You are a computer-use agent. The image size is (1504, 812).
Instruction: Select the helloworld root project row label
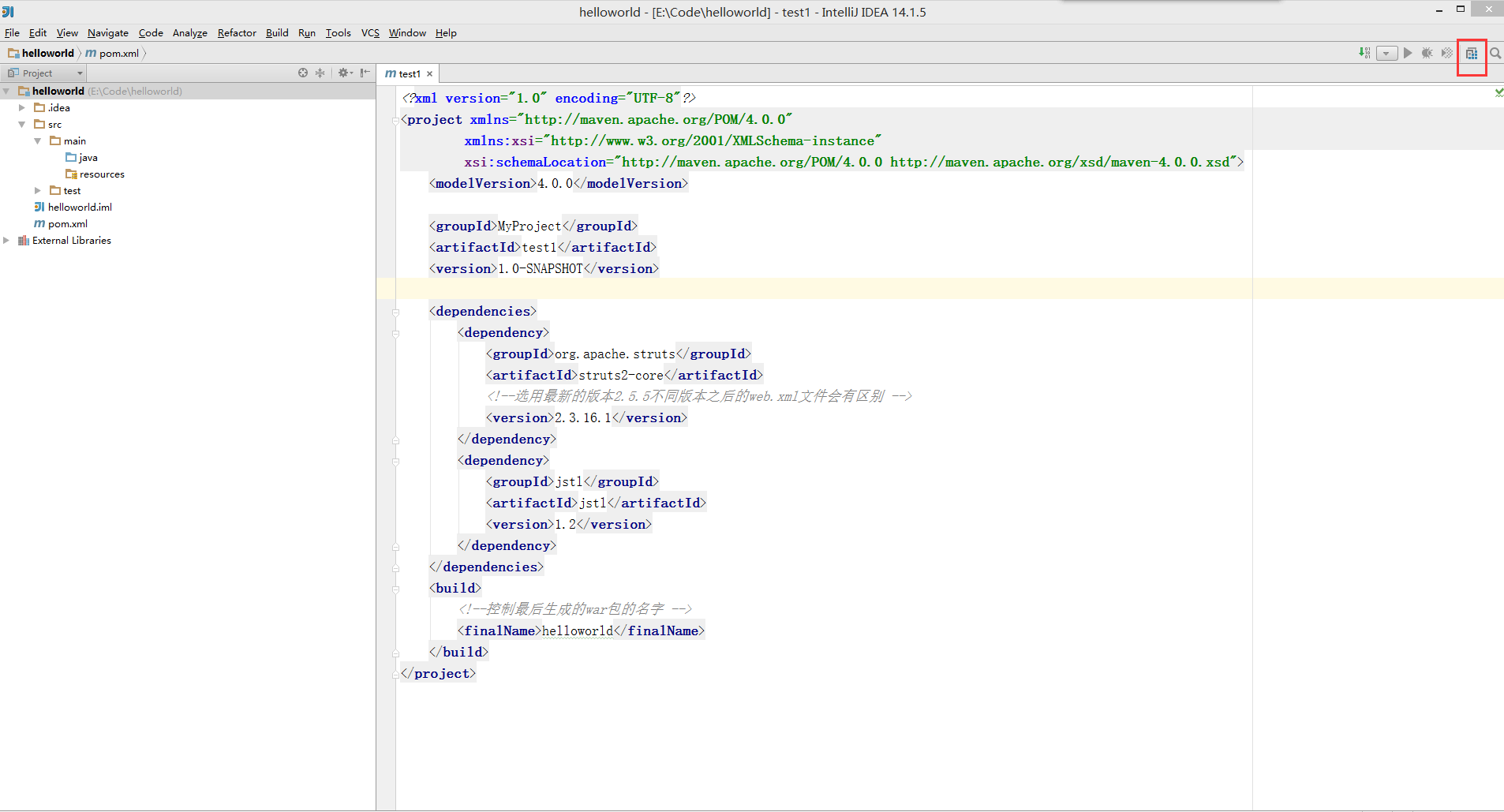coord(58,92)
